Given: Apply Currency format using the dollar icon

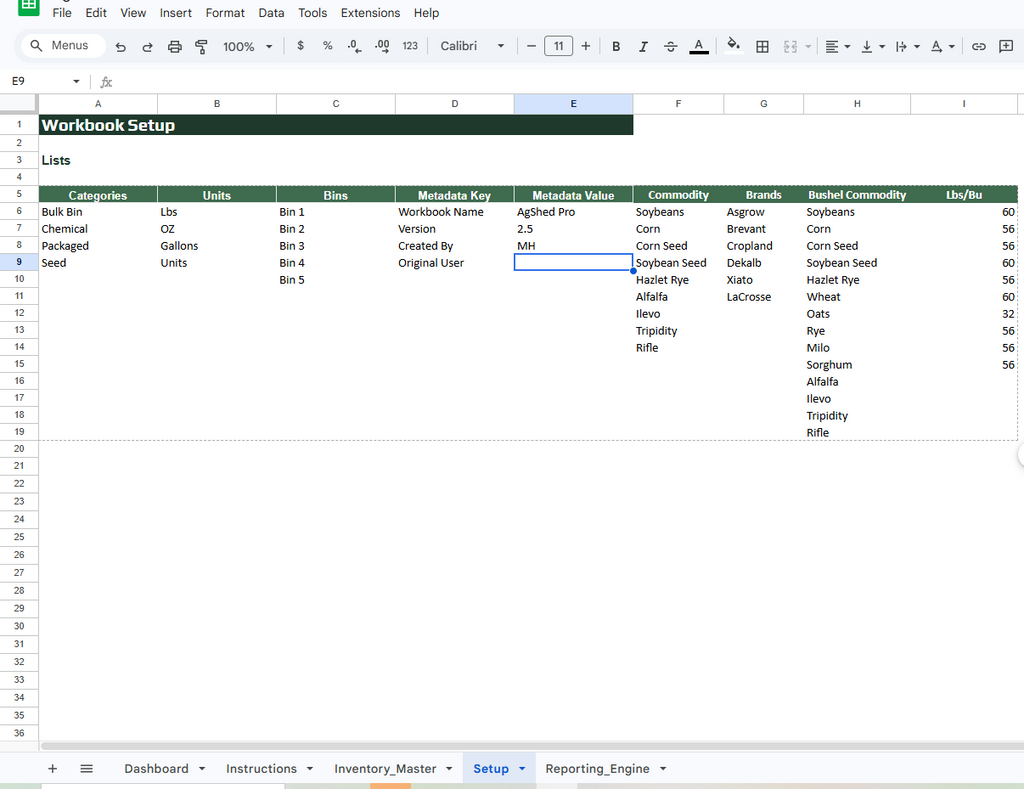Looking at the screenshot, I should tap(300, 46).
